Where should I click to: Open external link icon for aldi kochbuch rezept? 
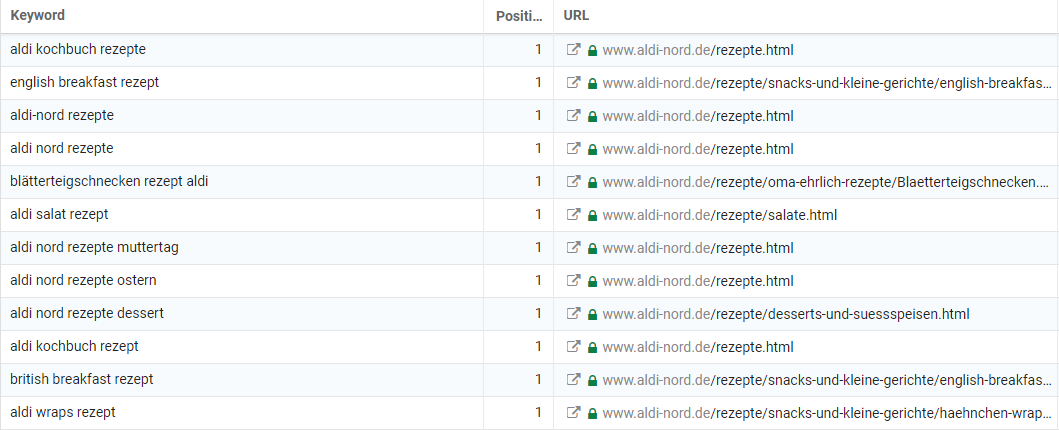tap(573, 347)
